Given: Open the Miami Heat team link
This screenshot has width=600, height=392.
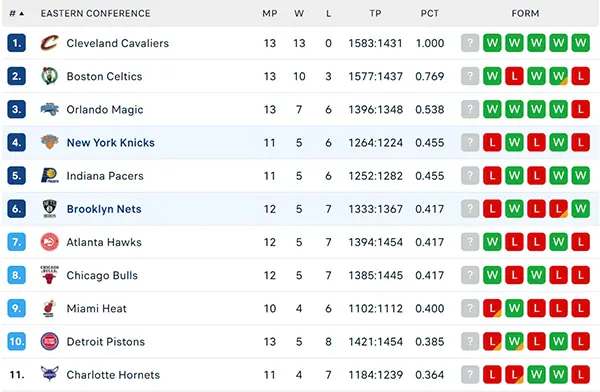Looking at the screenshot, I should point(96,309).
